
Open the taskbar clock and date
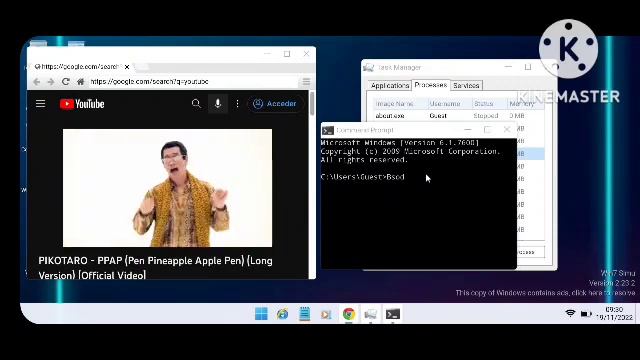click(x=614, y=313)
